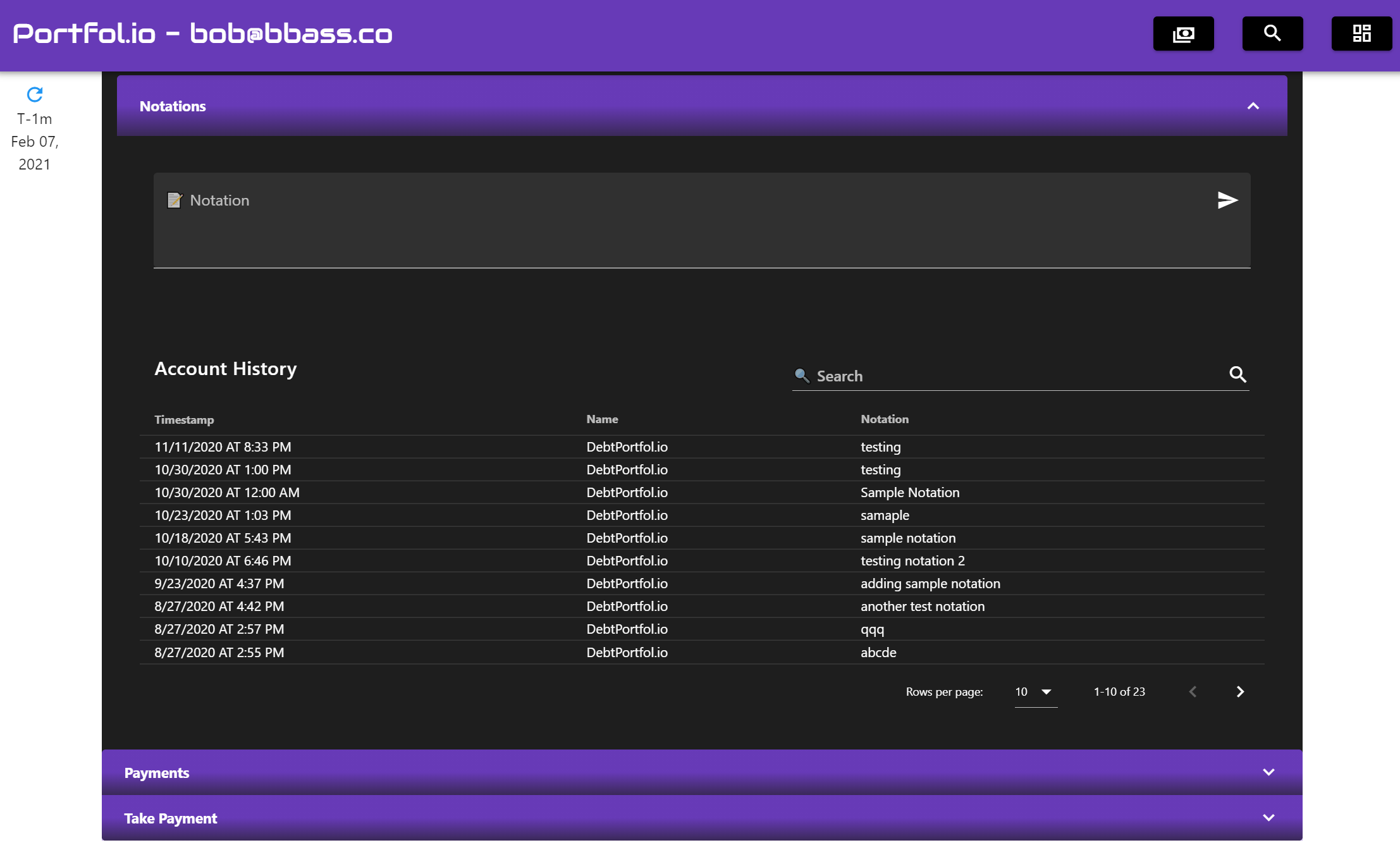Screen dimensions: 1400x845
Task: Select the 'another test notation' row
Action: pos(922,607)
